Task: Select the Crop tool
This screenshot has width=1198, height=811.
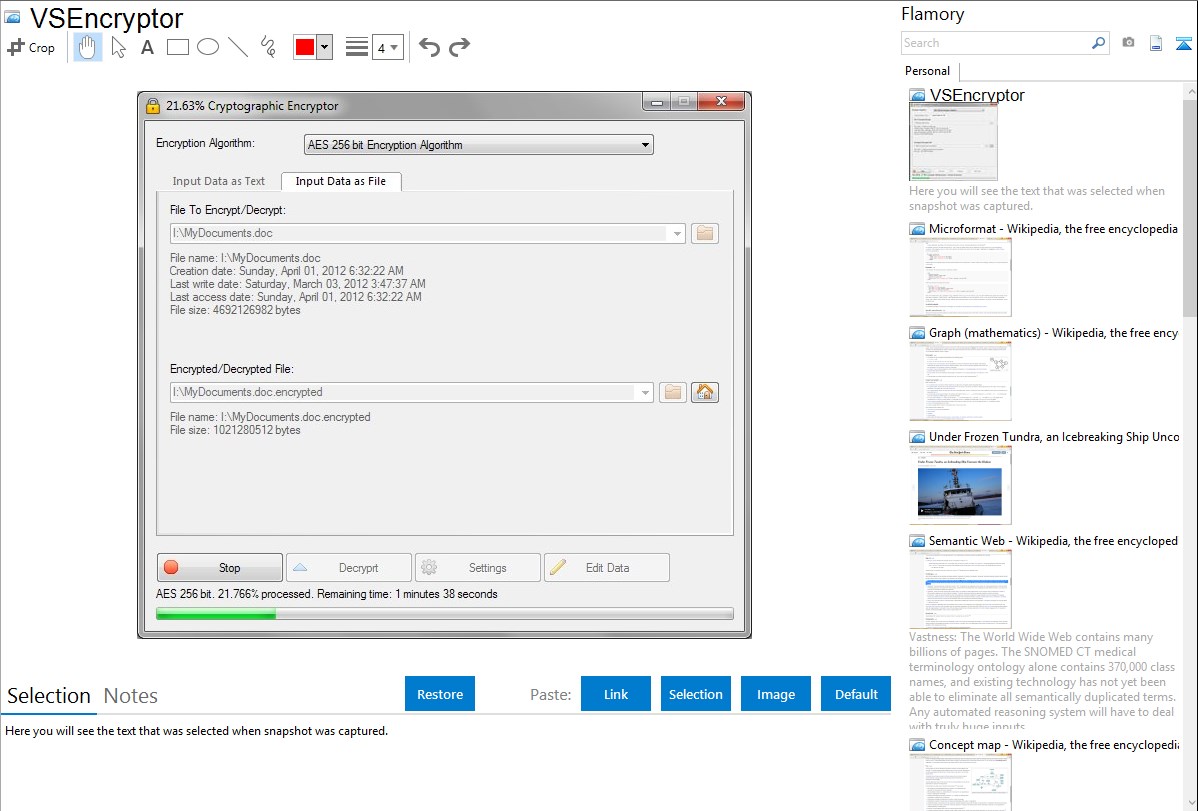Action: (x=31, y=47)
